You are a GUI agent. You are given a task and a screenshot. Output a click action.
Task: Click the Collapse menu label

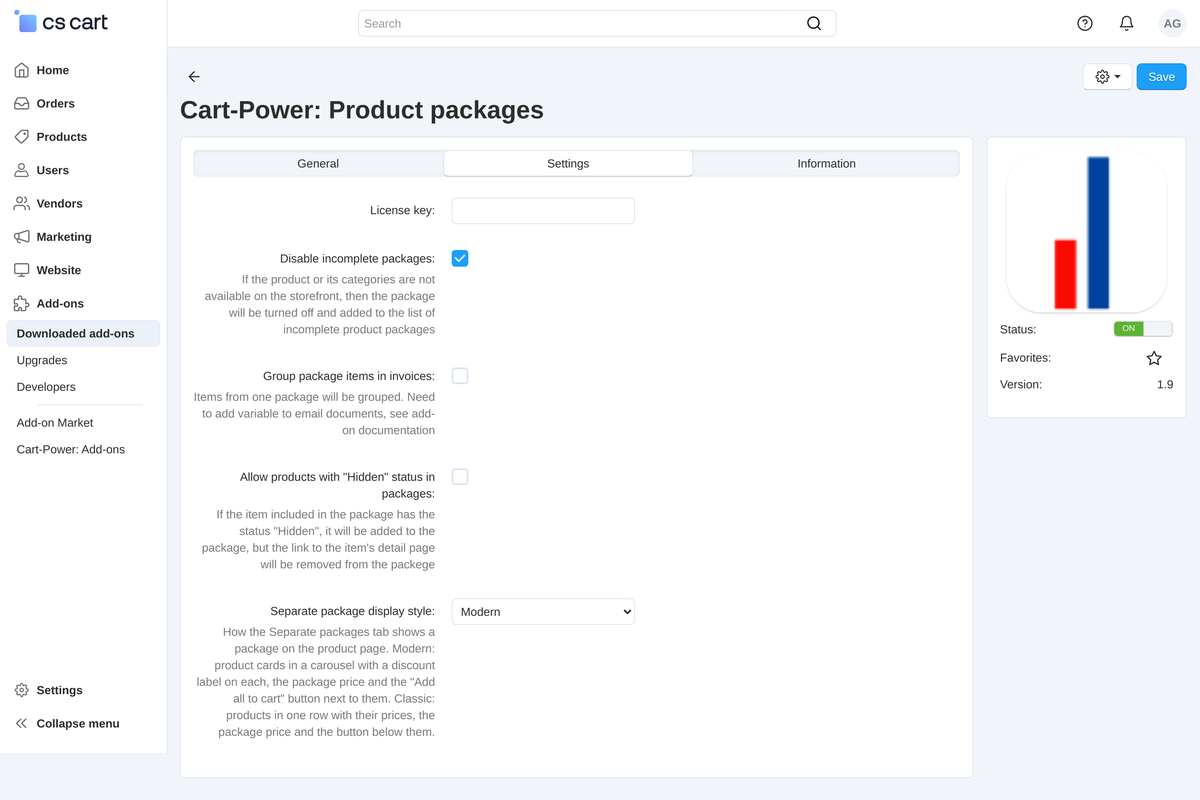pyautogui.click(x=78, y=723)
